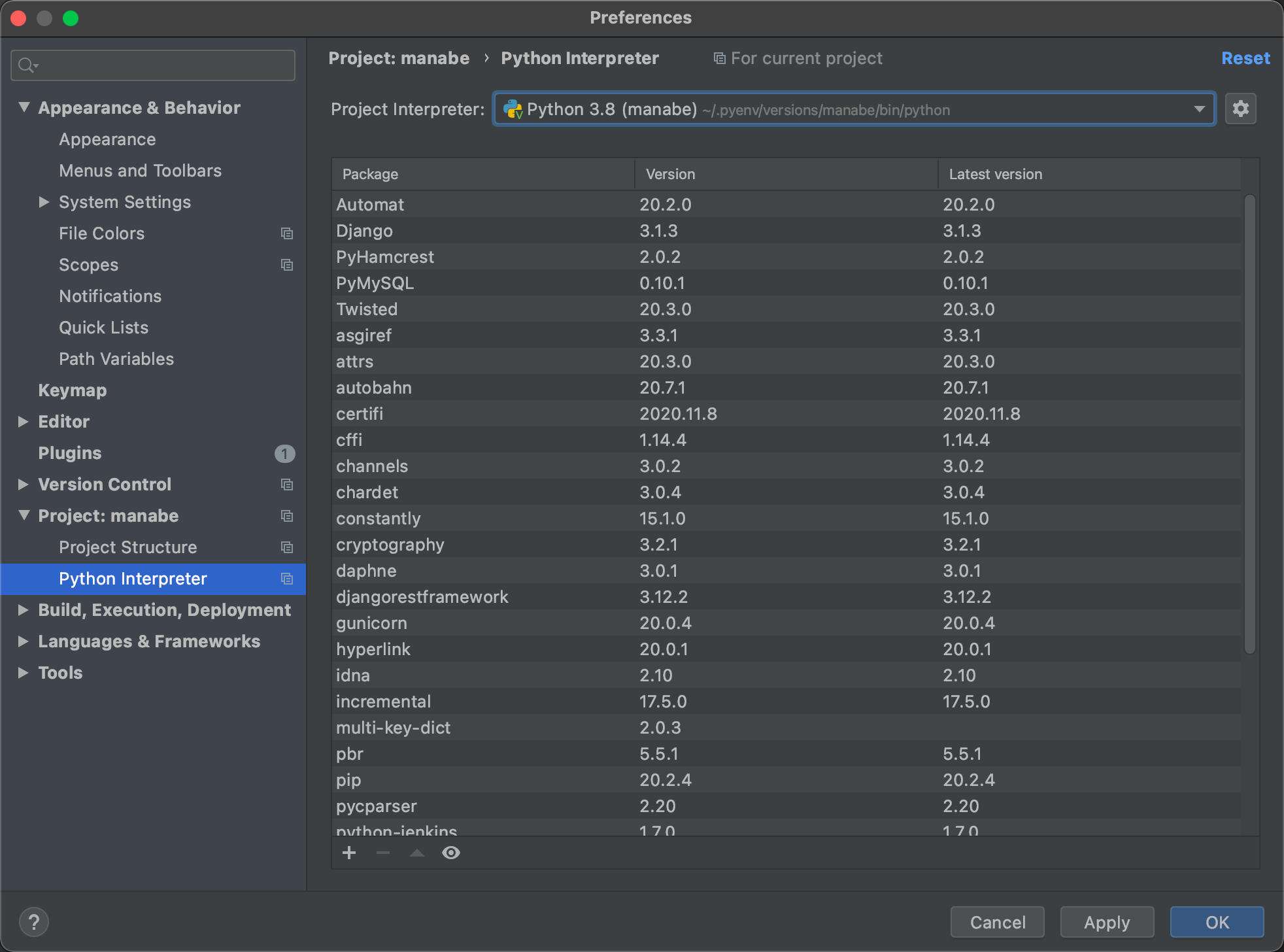Screen dimensions: 1284x952
Task: Select the pip package row
Action: [x=786, y=780]
